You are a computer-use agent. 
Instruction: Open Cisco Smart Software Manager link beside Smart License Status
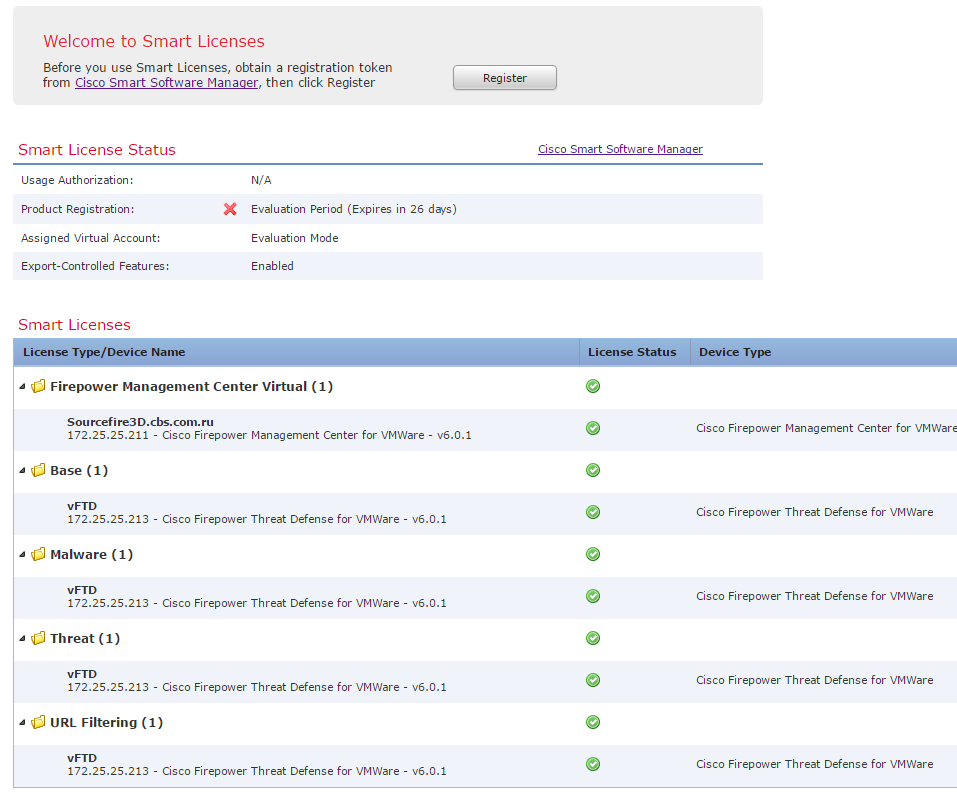pyautogui.click(x=620, y=149)
